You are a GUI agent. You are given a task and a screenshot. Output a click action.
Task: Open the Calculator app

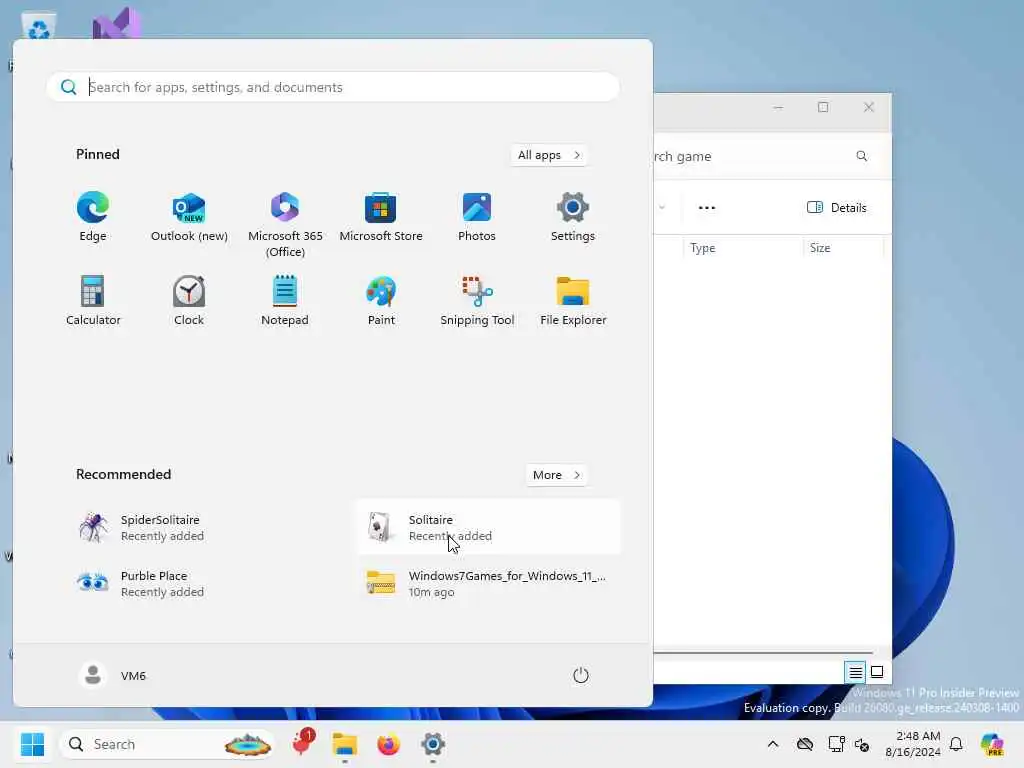93,301
